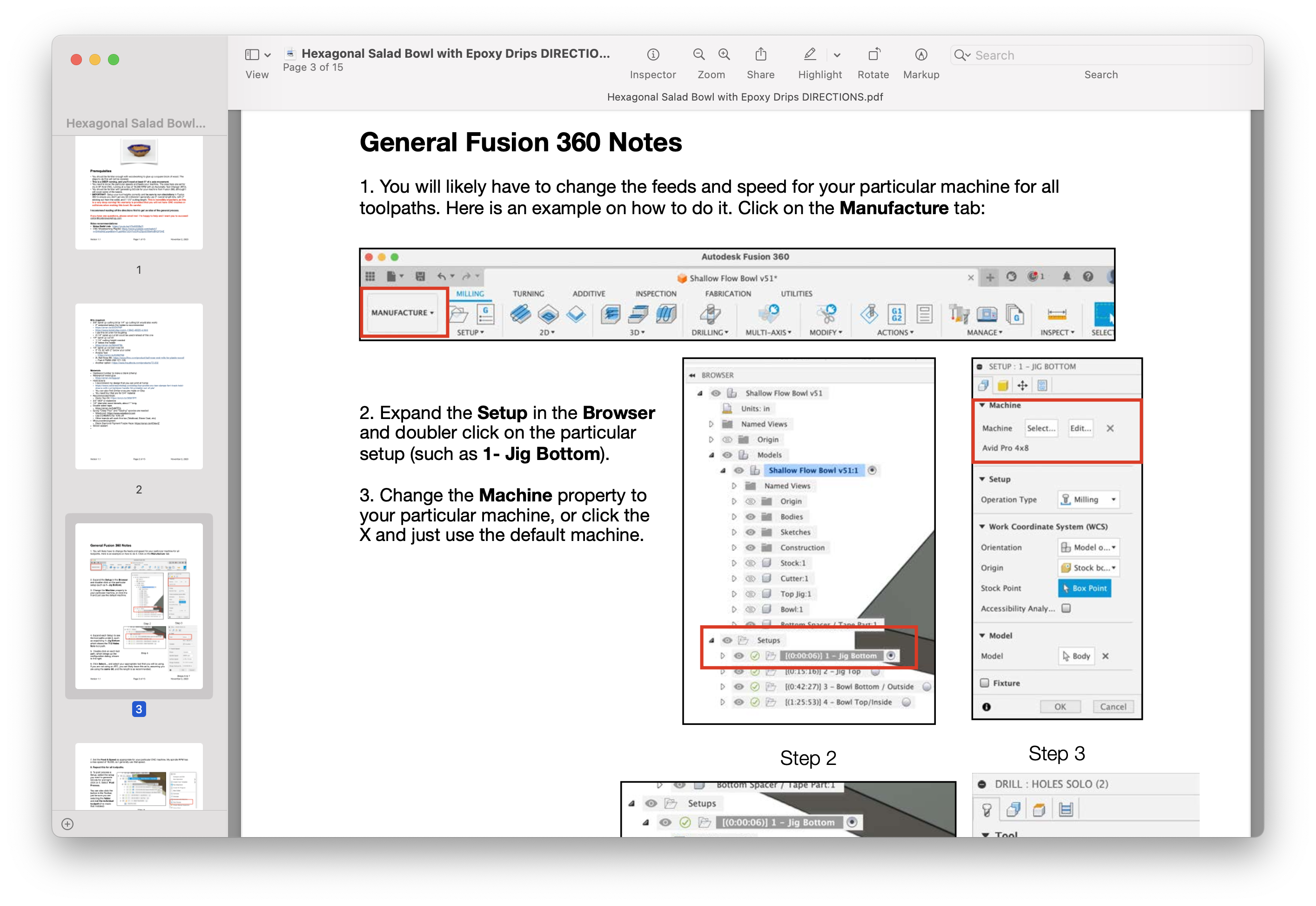Screen dimensions: 1316x906
Task: Open the page 2 thumbnail
Action: coord(139,386)
